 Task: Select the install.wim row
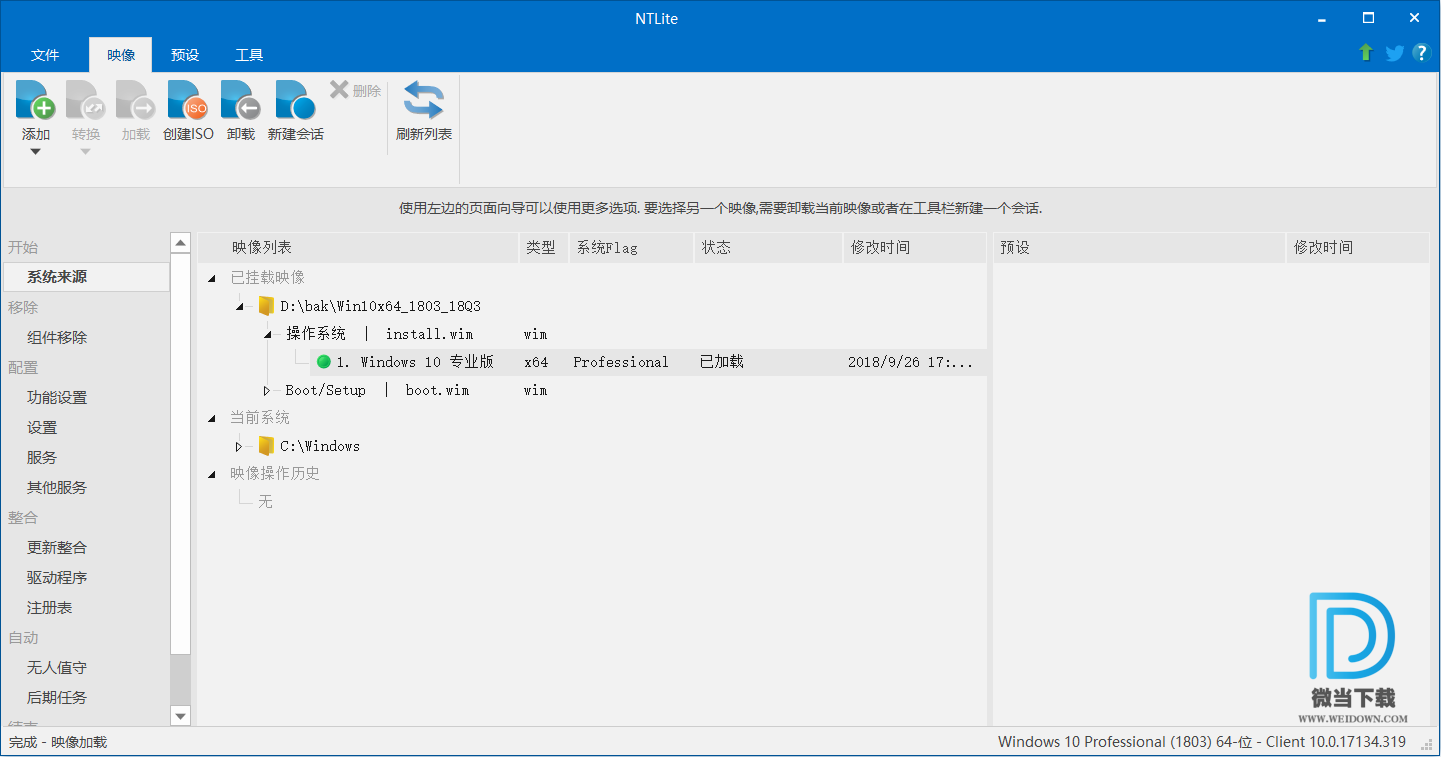pos(592,334)
